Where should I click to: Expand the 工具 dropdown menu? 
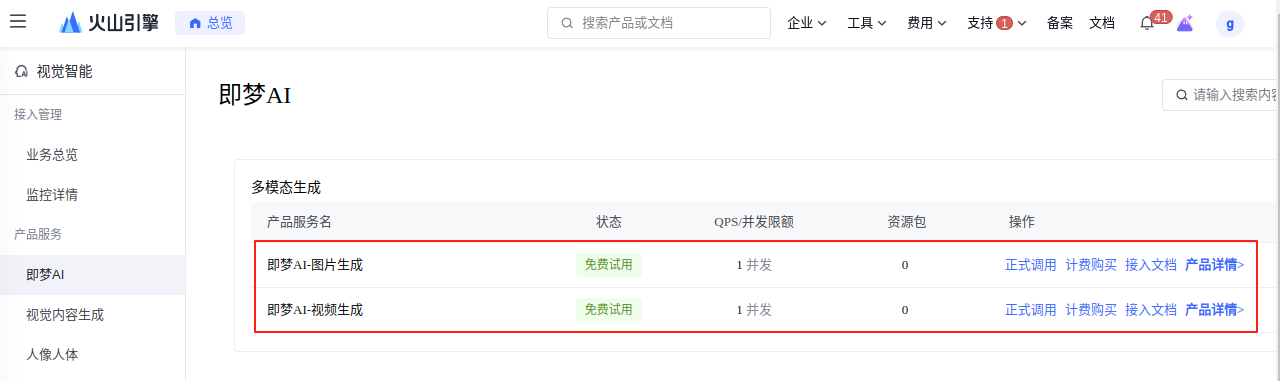867,23
